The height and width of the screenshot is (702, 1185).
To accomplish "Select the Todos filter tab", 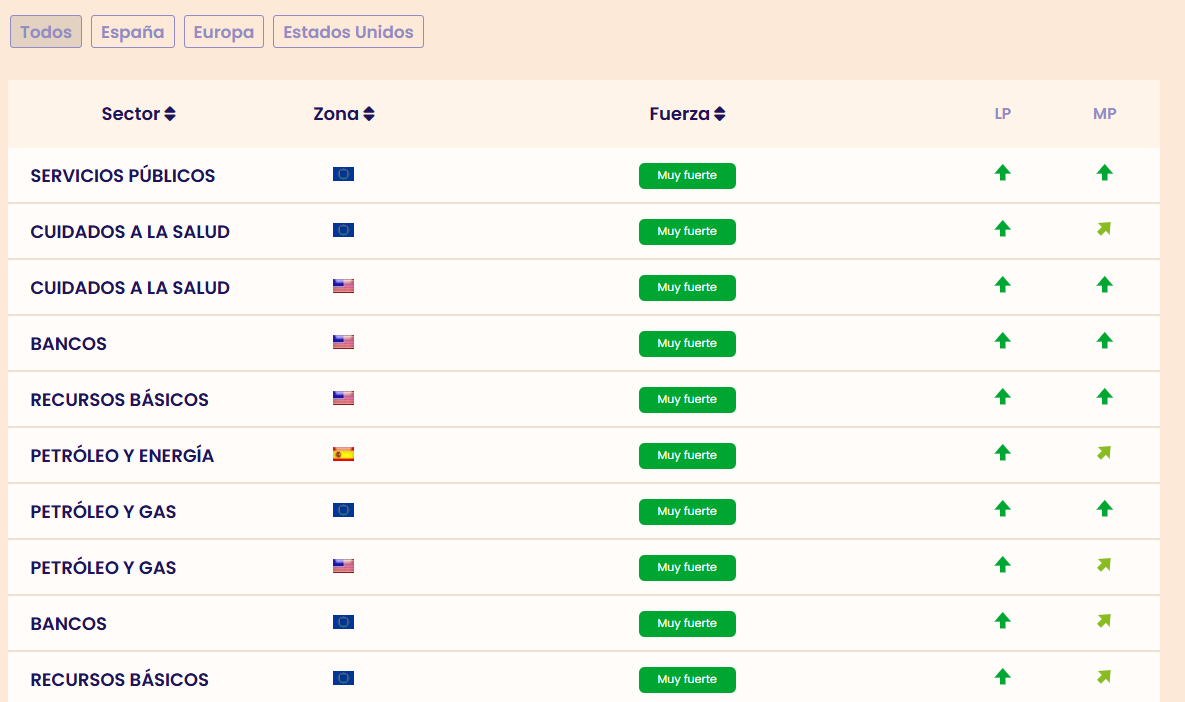I will (46, 32).
